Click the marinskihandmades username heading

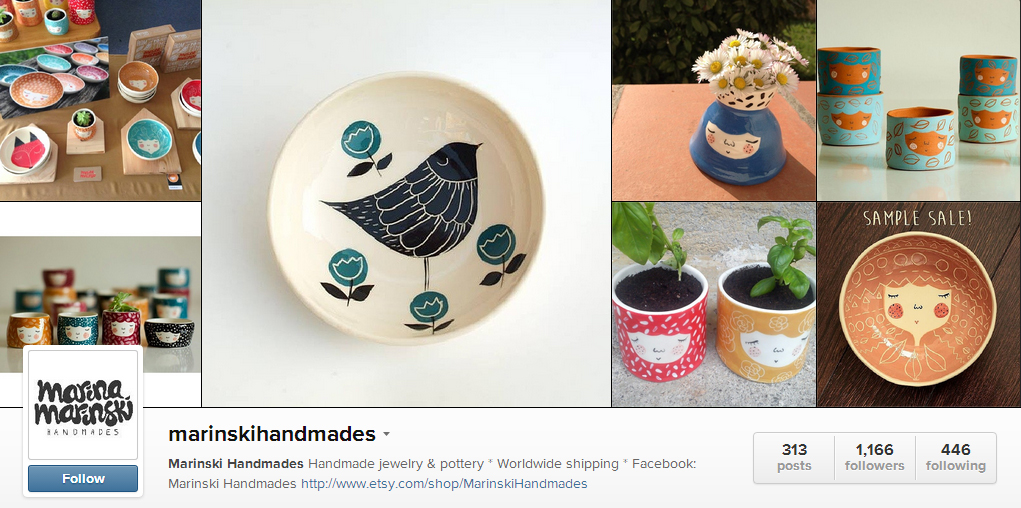[x=272, y=434]
